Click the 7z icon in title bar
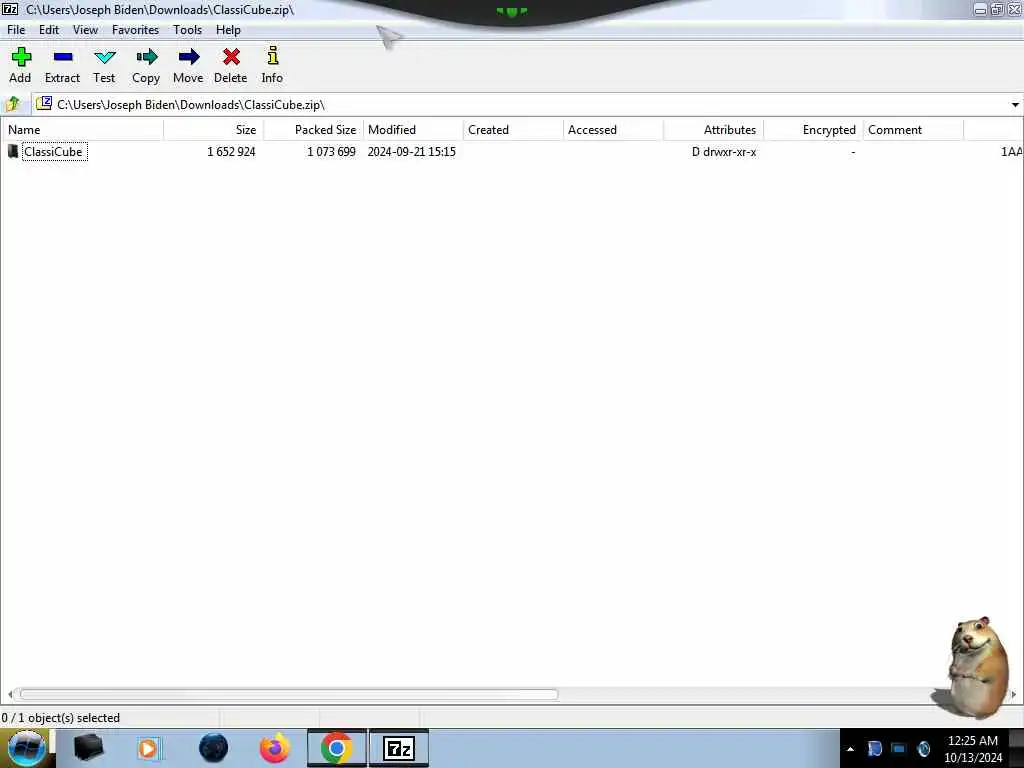1024x768 pixels. [x=10, y=9]
